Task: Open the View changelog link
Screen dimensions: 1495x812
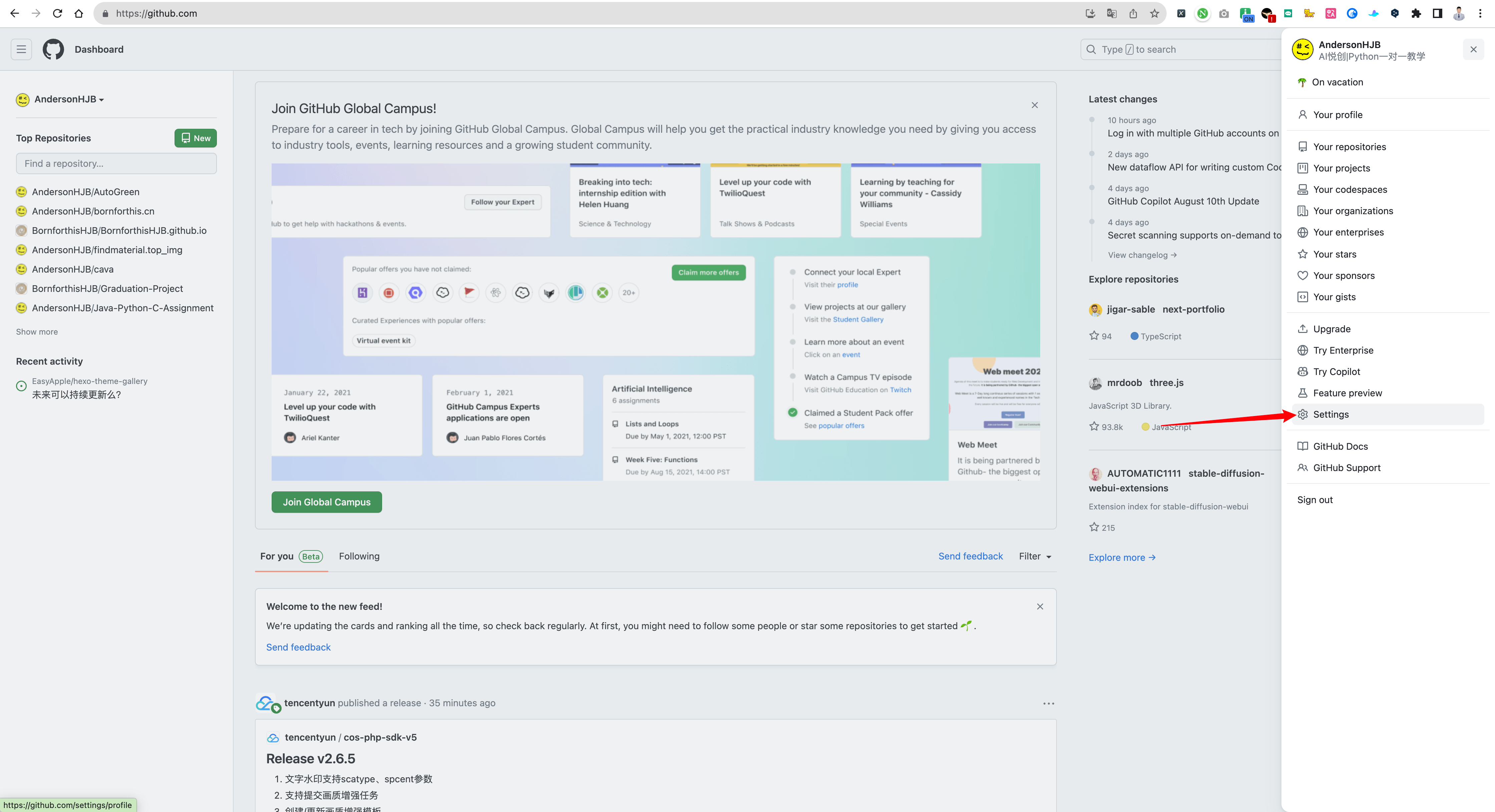Action: (1142, 255)
